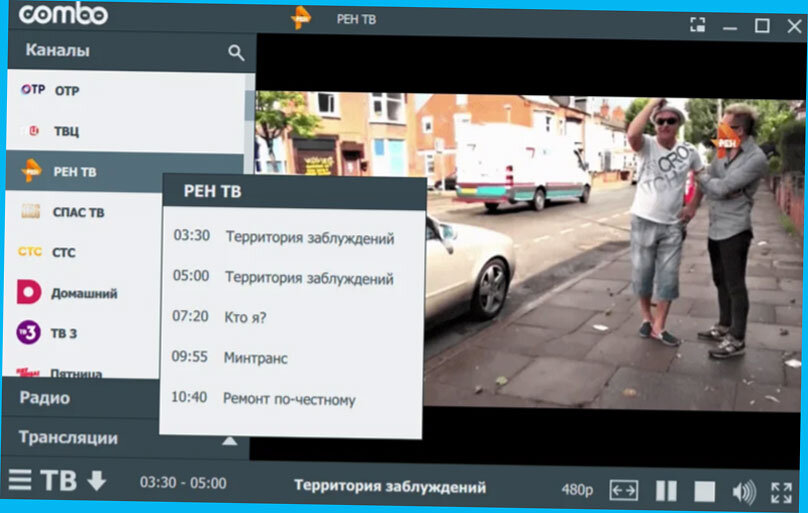Viewport: 808px width, 513px height.
Task: Click the ТВ 3 purple logo icon
Action: (x=28, y=332)
